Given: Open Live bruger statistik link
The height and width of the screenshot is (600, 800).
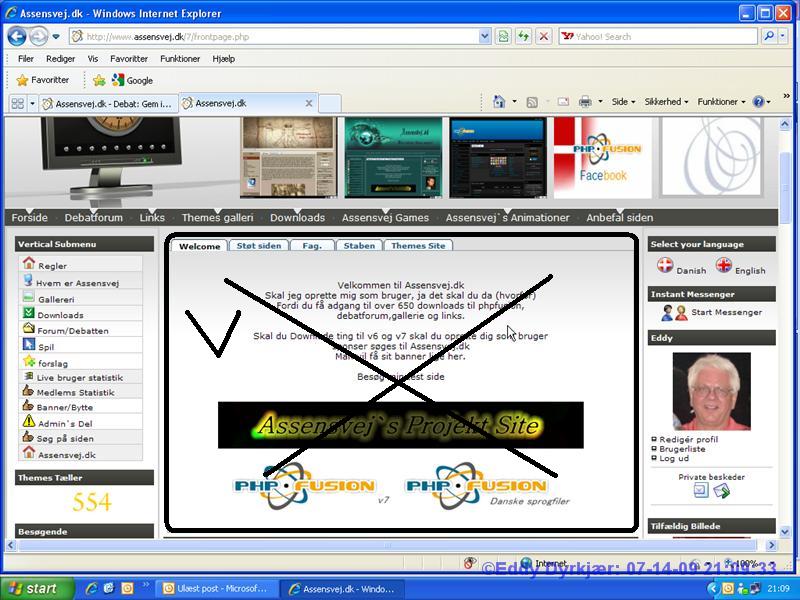Looking at the screenshot, I should [80, 378].
